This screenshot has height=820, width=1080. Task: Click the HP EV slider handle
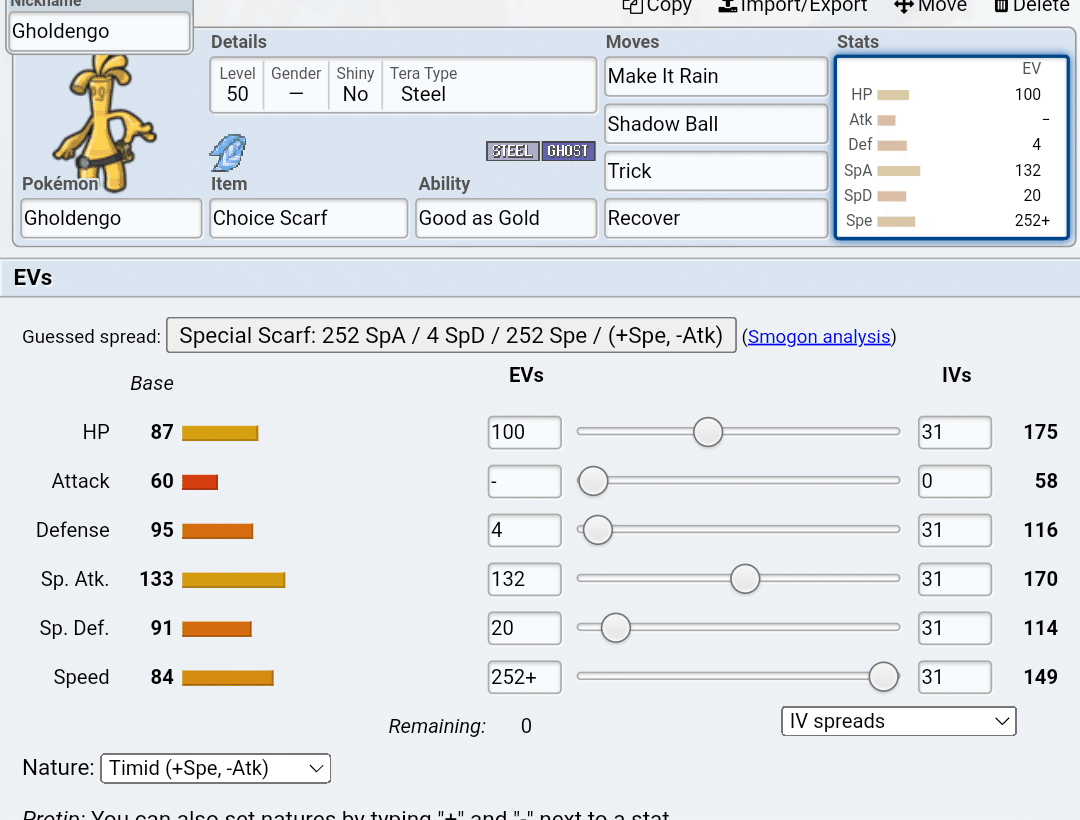pyautogui.click(x=707, y=432)
